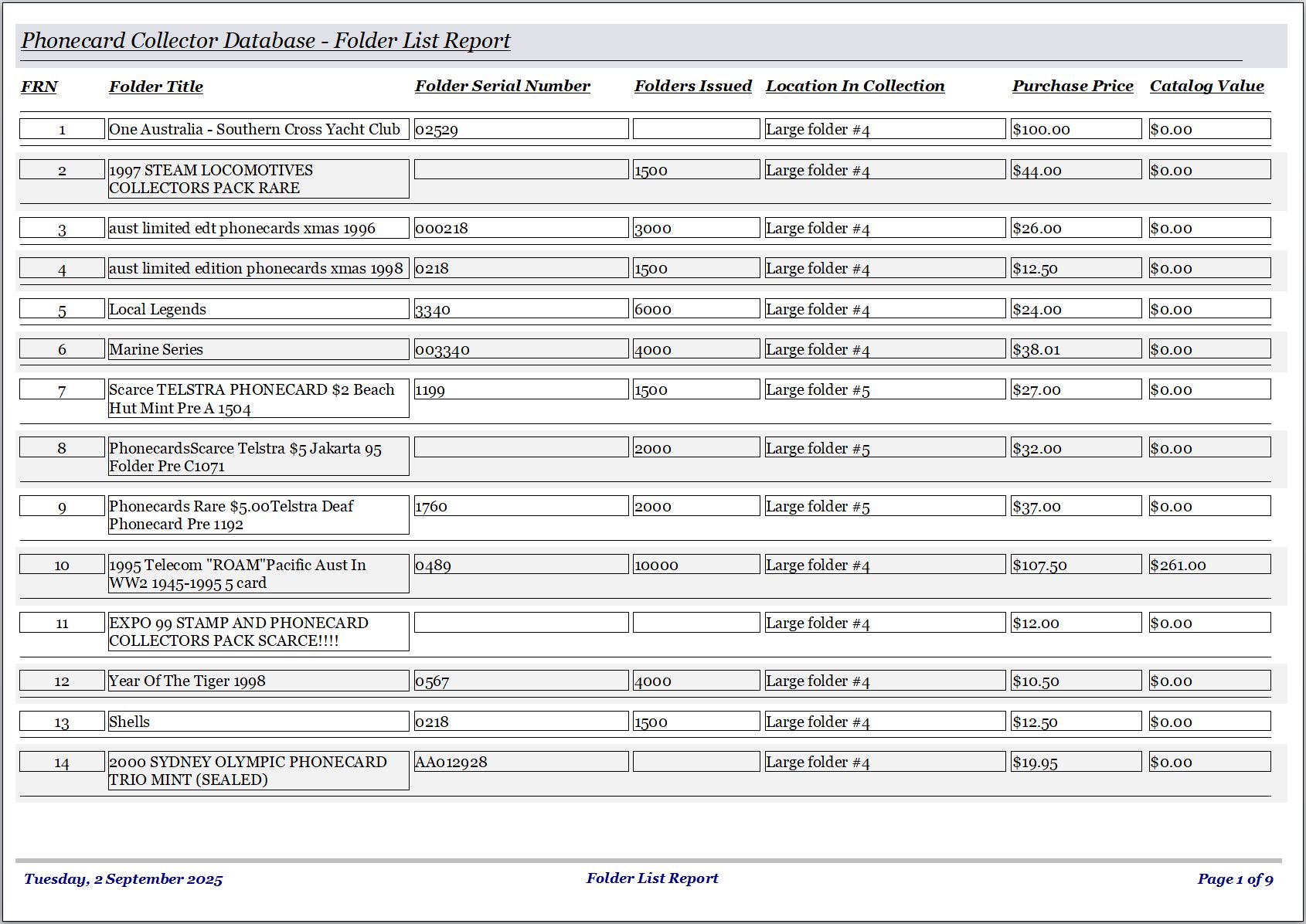This screenshot has height=924, width=1306.
Task: Select serial number field AA012928
Action: coord(521,762)
